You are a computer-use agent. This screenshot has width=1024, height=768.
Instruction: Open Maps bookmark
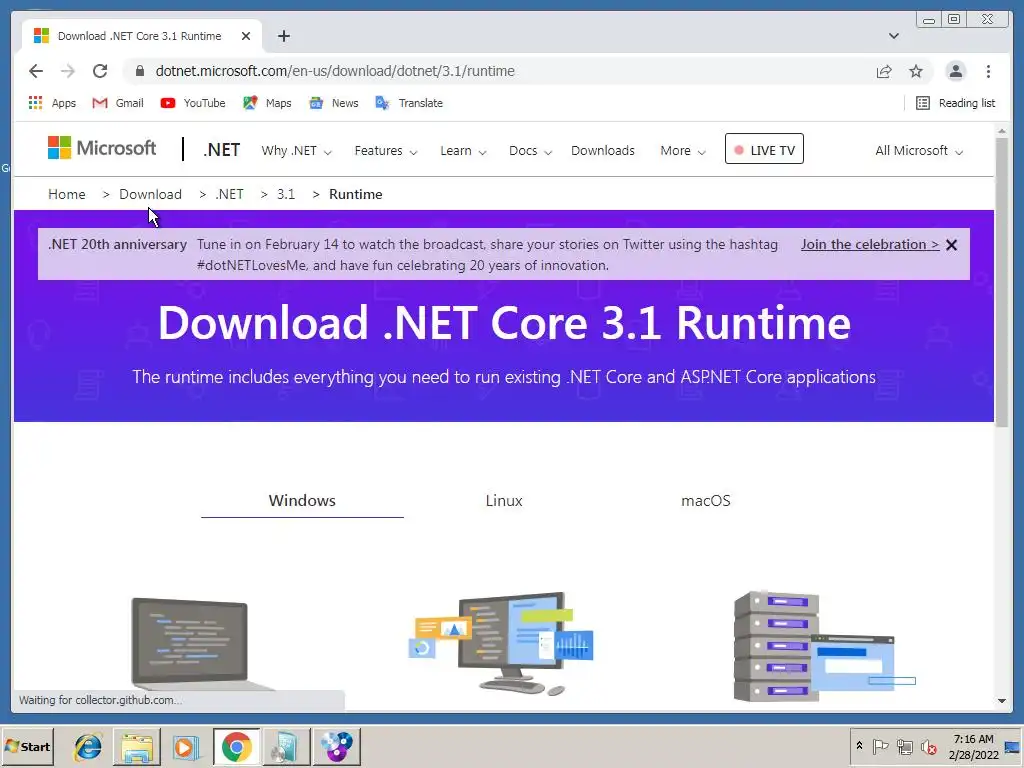tap(267, 103)
